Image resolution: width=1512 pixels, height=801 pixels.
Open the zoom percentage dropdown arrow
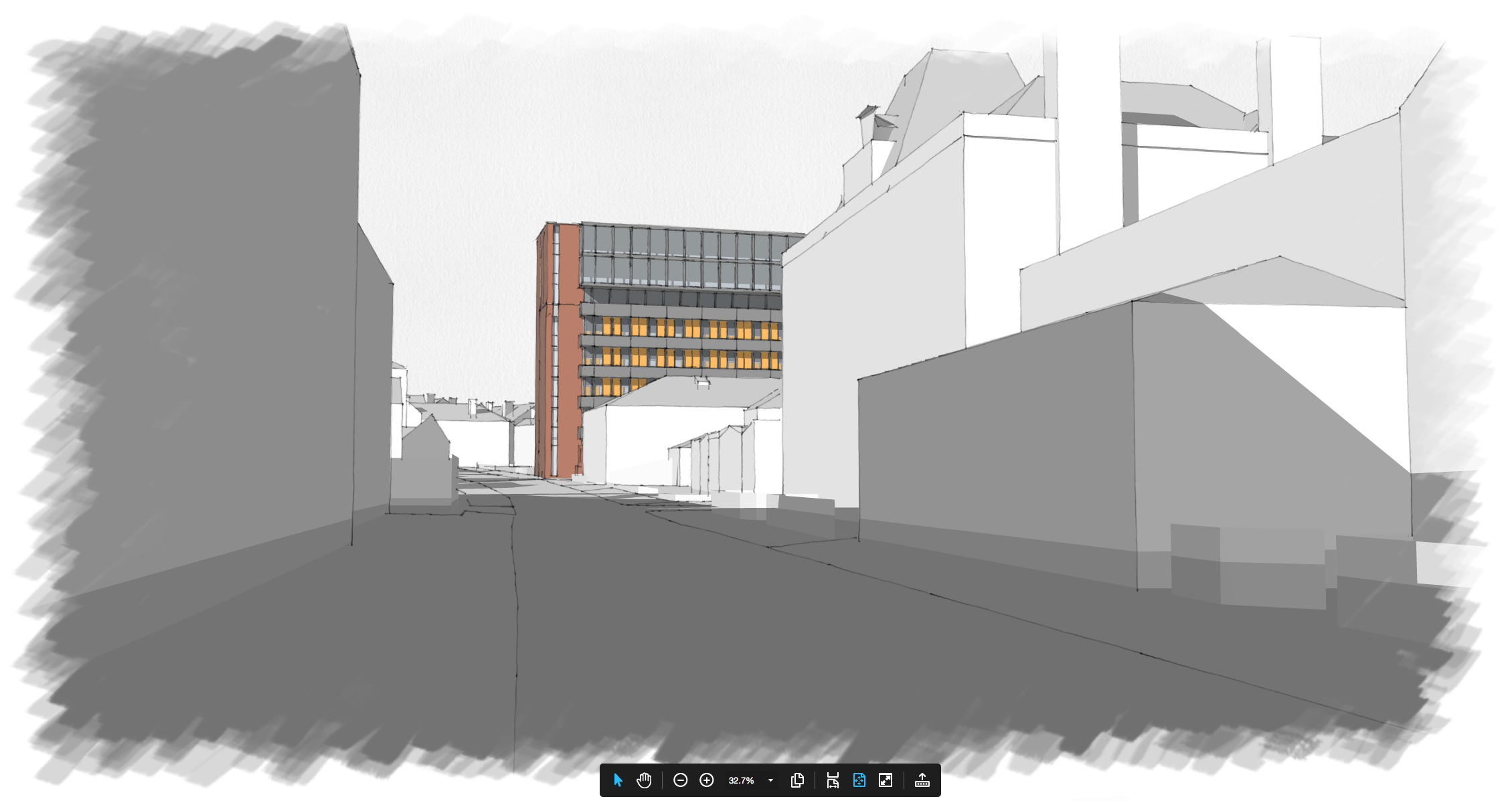click(x=770, y=780)
